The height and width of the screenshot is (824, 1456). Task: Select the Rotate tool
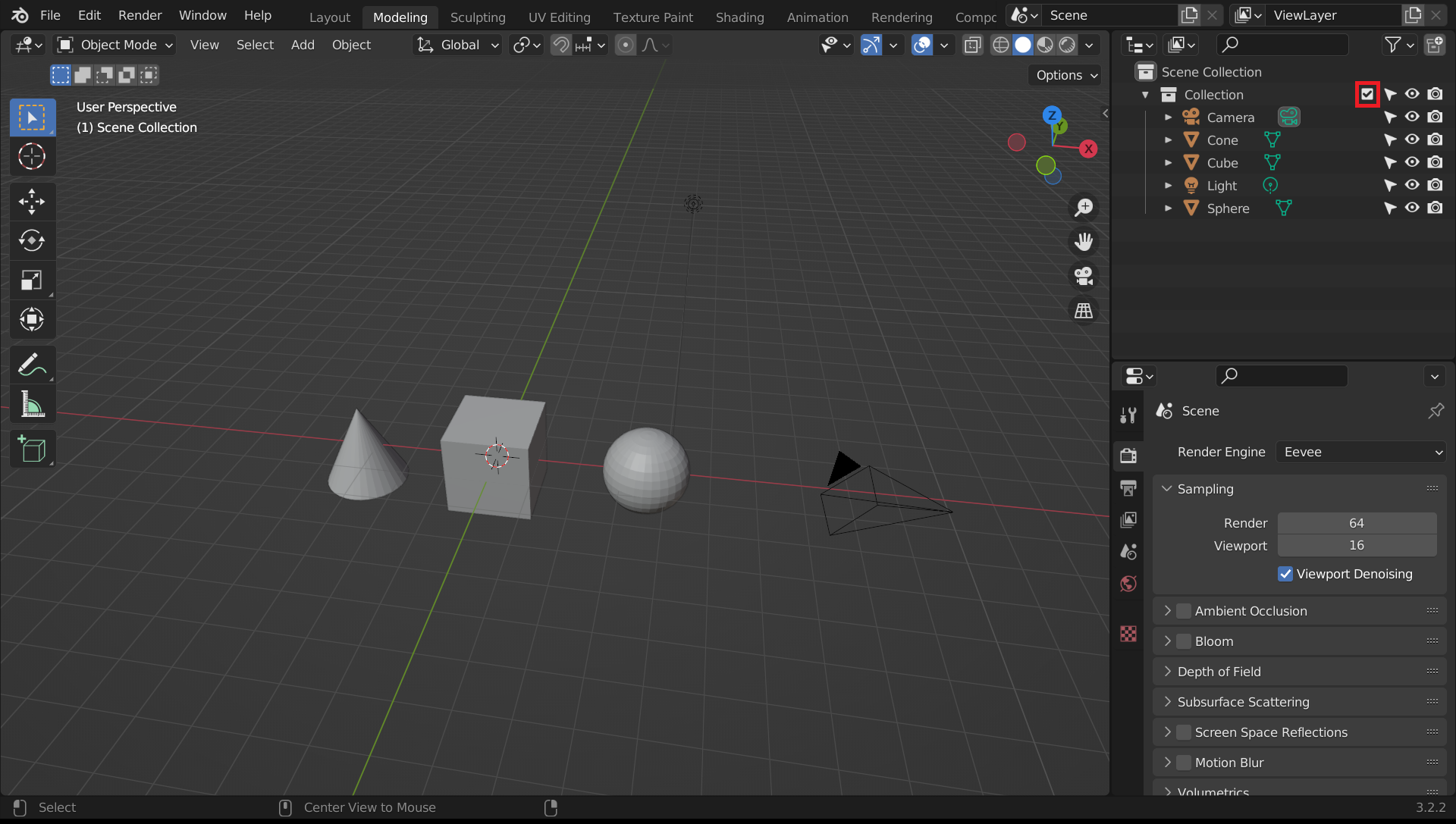32,241
